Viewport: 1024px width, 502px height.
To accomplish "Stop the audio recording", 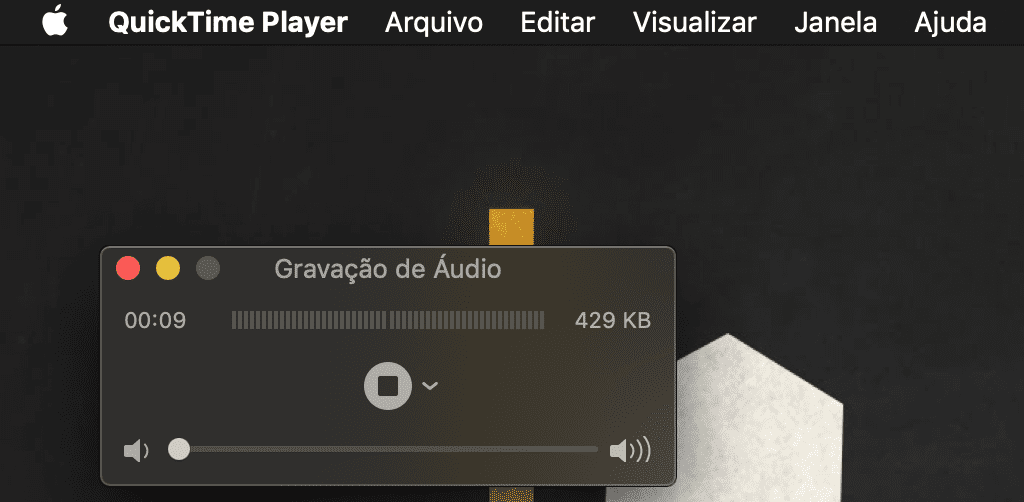I will (388, 386).
